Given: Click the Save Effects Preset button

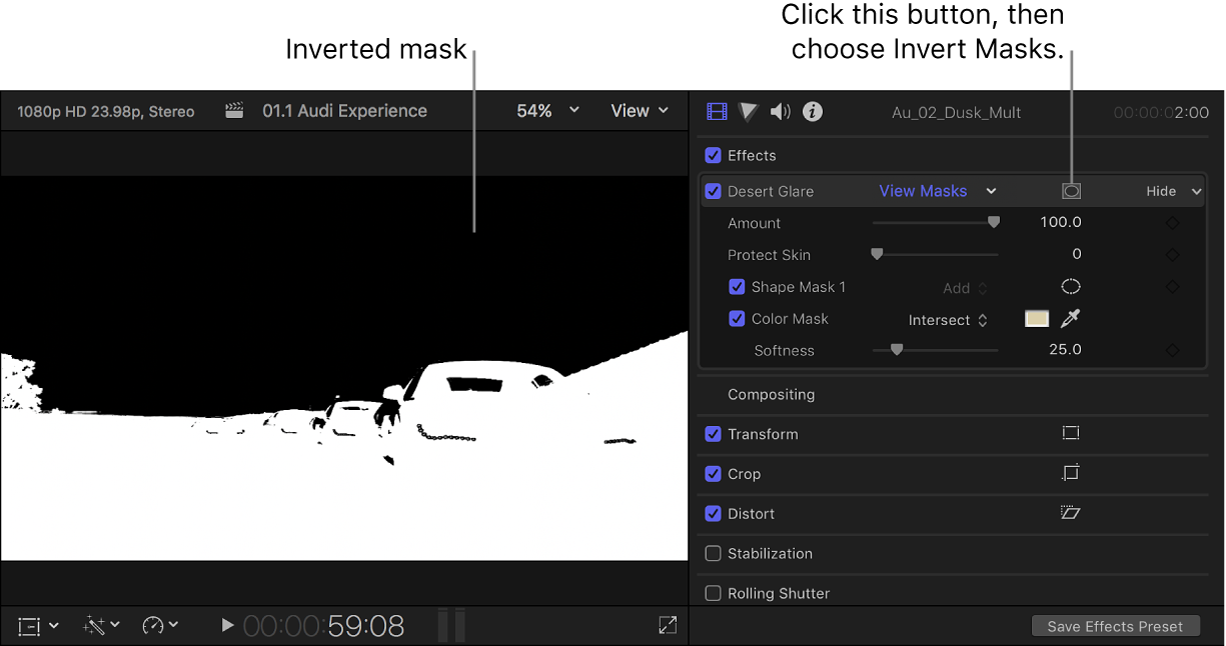Looking at the screenshot, I should [x=1115, y=625].
